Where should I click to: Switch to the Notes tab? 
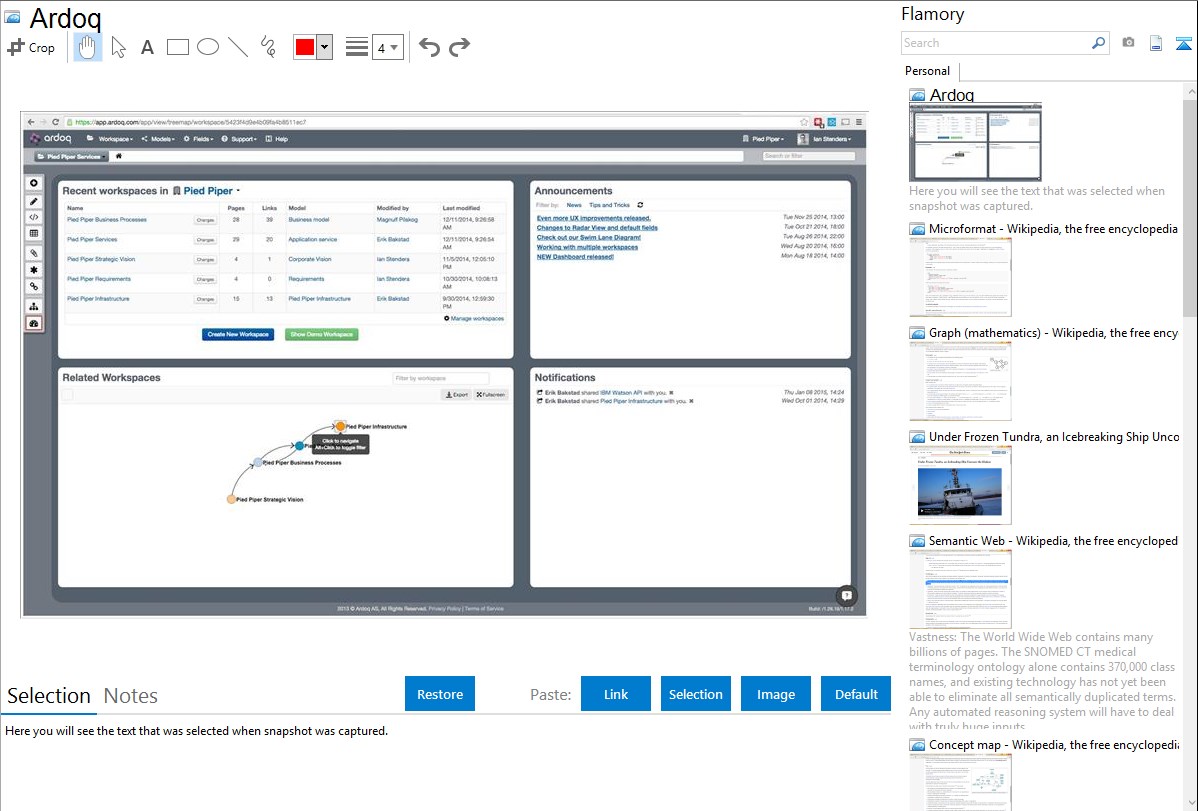coord(131,696)
